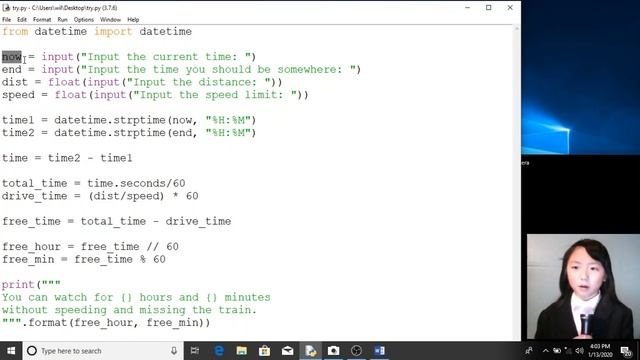Click the string "Input the distance: "
640x360 pixels.
198,82
